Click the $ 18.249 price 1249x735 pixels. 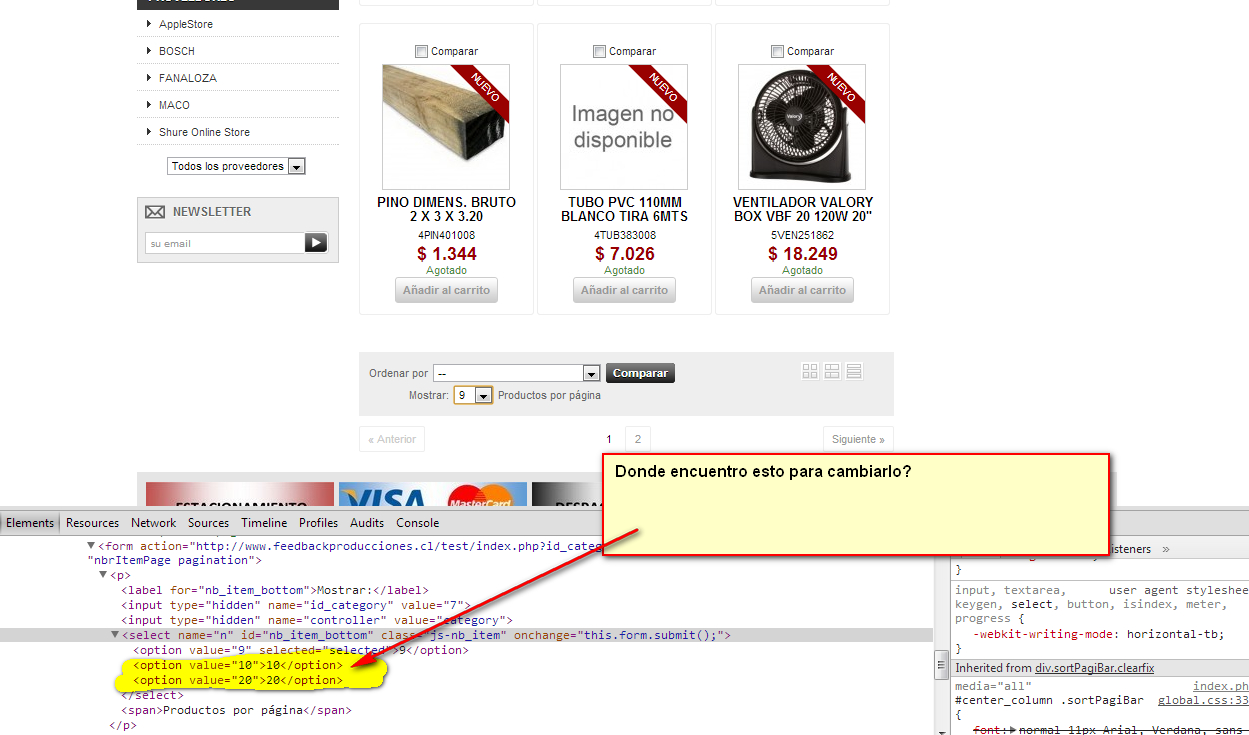click(802, 254)
